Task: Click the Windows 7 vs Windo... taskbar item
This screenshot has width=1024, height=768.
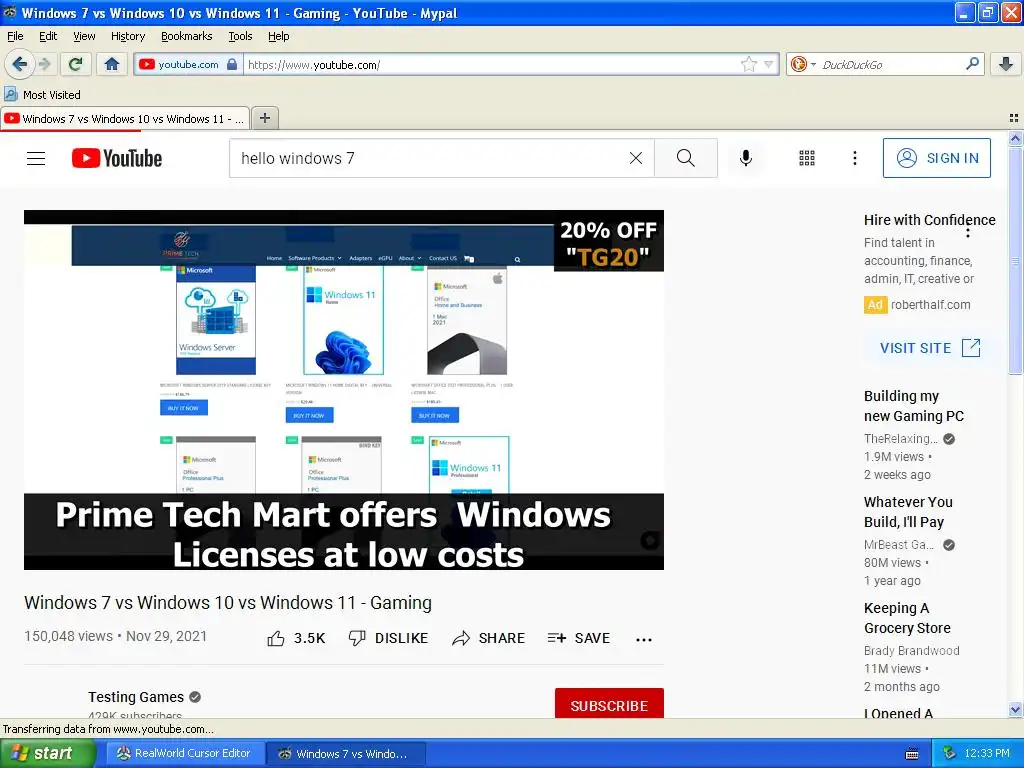Action: 347,753
